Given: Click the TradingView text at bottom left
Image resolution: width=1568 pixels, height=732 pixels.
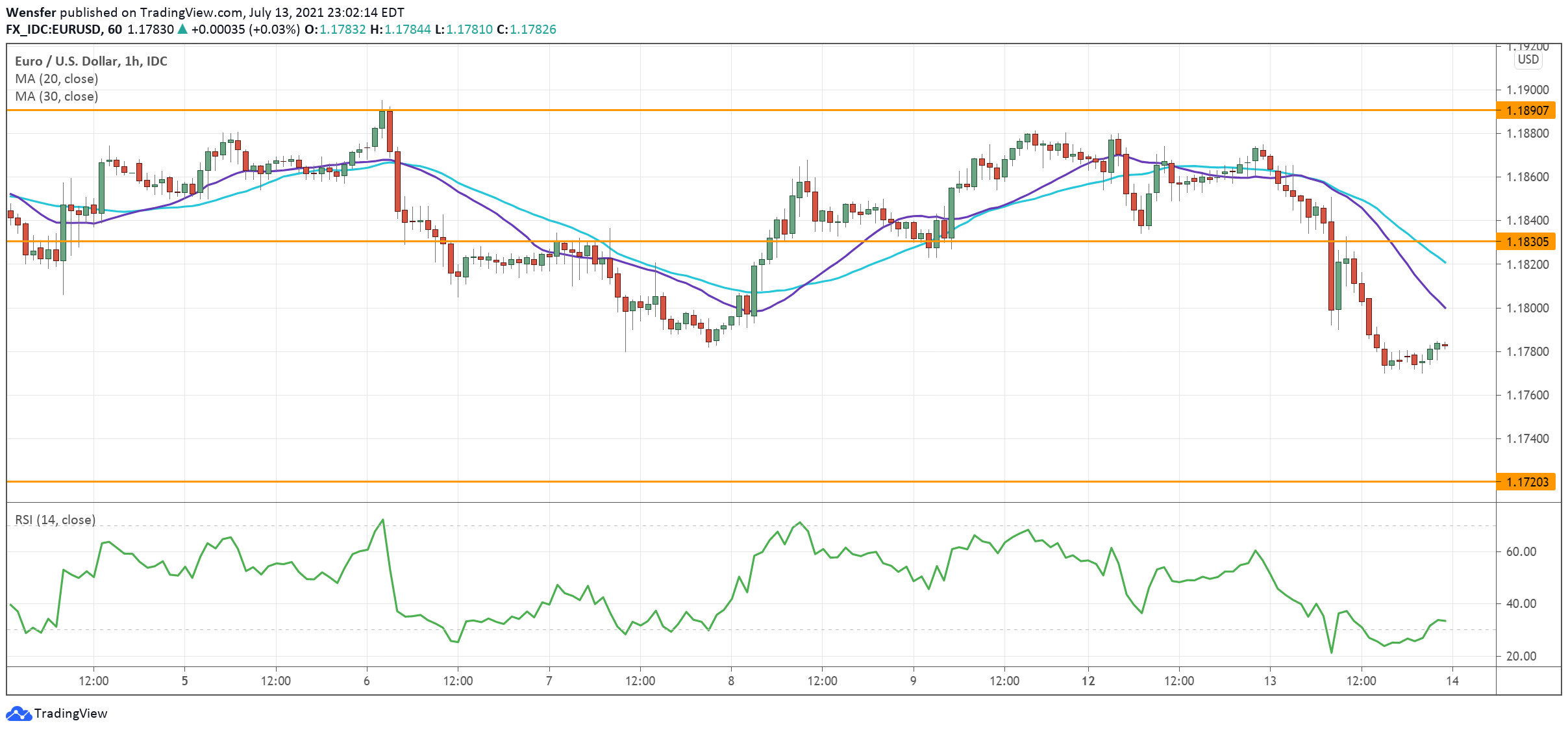Looking at the screenshot, I should pyautogui.click(x=71, y=714).
